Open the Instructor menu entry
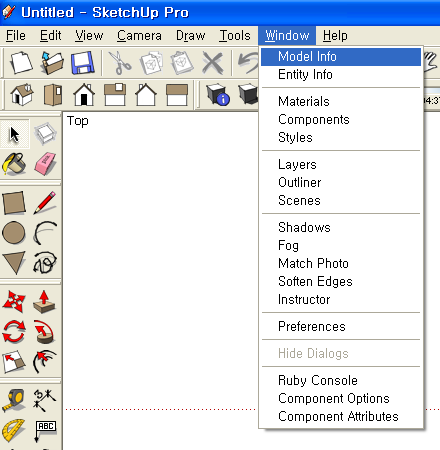 click(341, 300)
